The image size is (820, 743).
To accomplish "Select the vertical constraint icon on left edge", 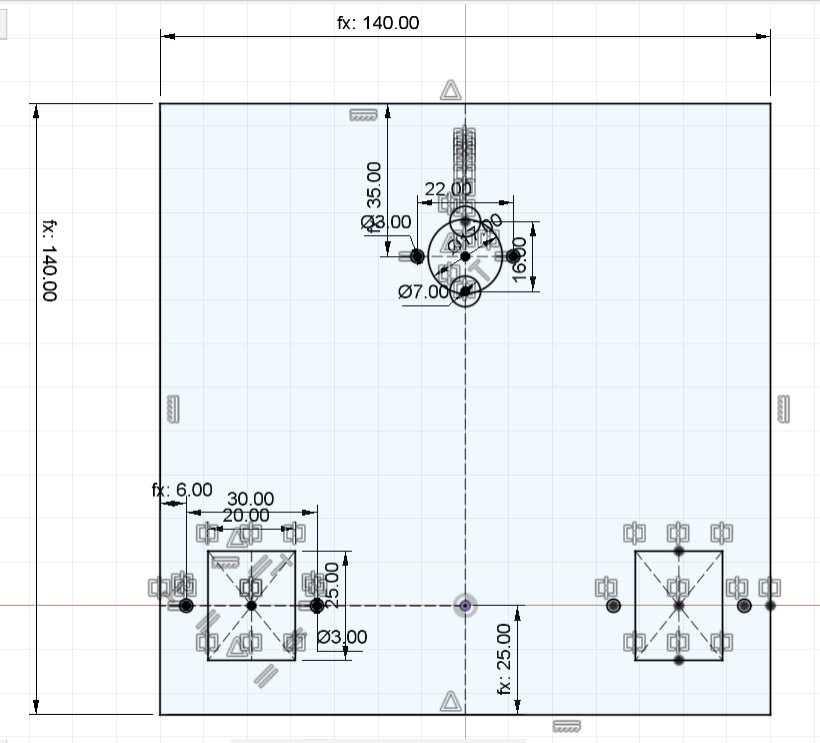I will [172, 408].
